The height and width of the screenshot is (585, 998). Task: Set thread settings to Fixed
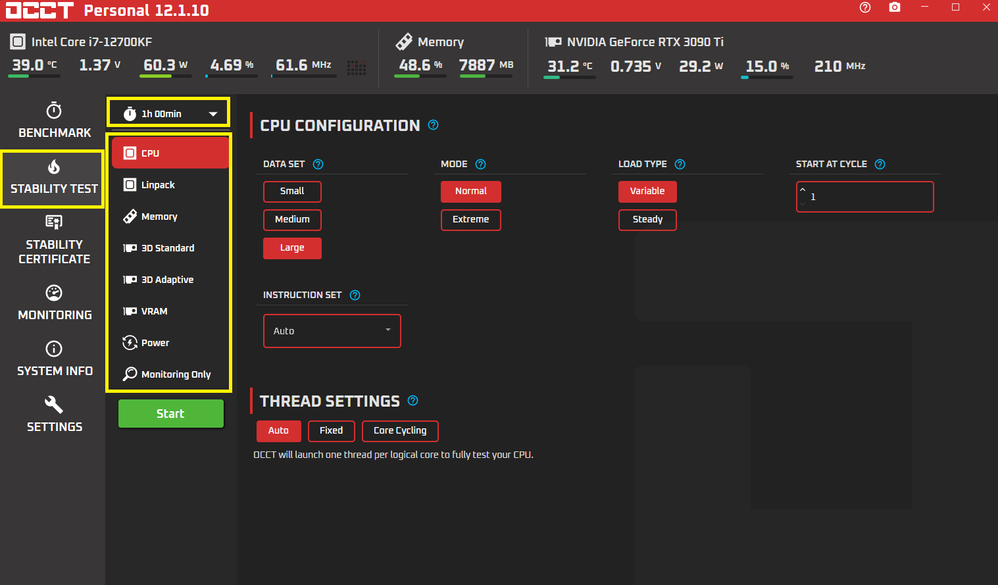click(331, 431)
